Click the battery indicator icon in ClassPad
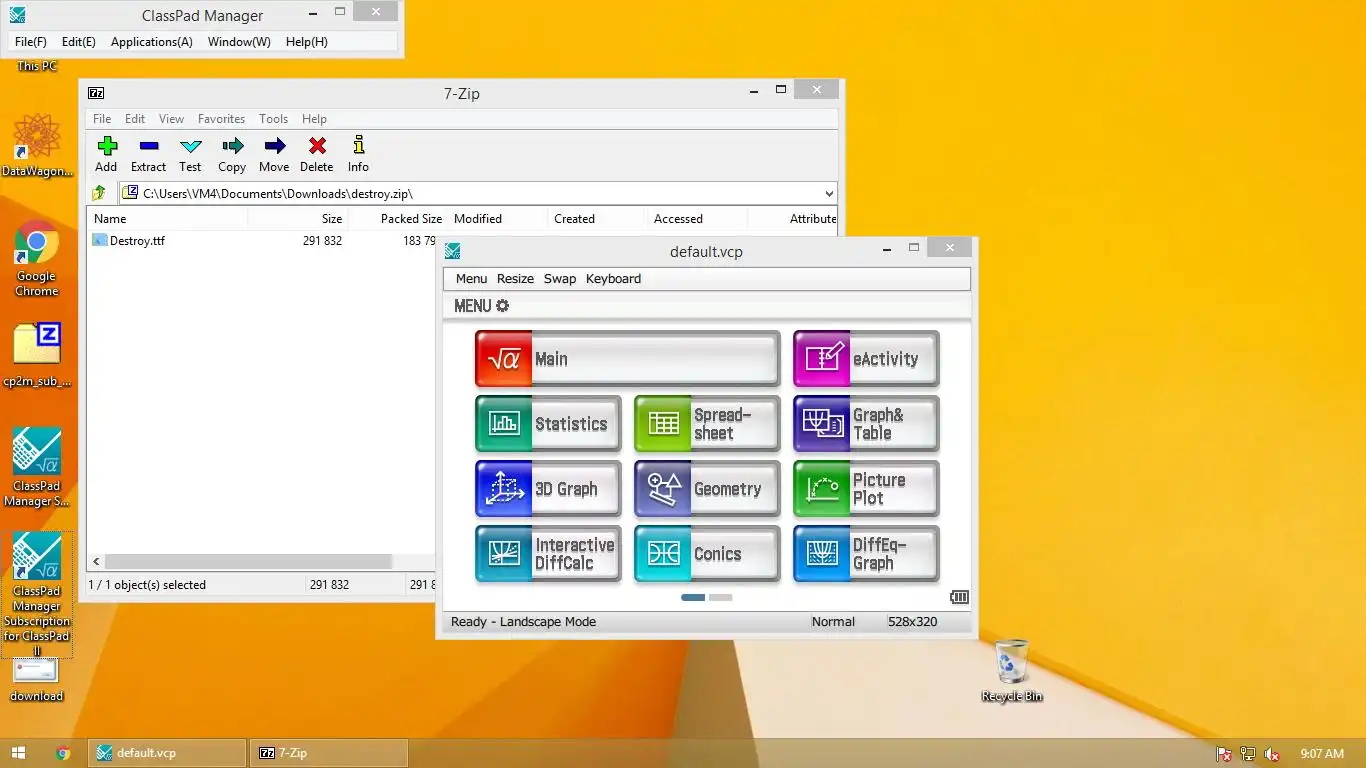Image resolution: width=1366 pixels, height=768 pixels. (x=959, y=597)
